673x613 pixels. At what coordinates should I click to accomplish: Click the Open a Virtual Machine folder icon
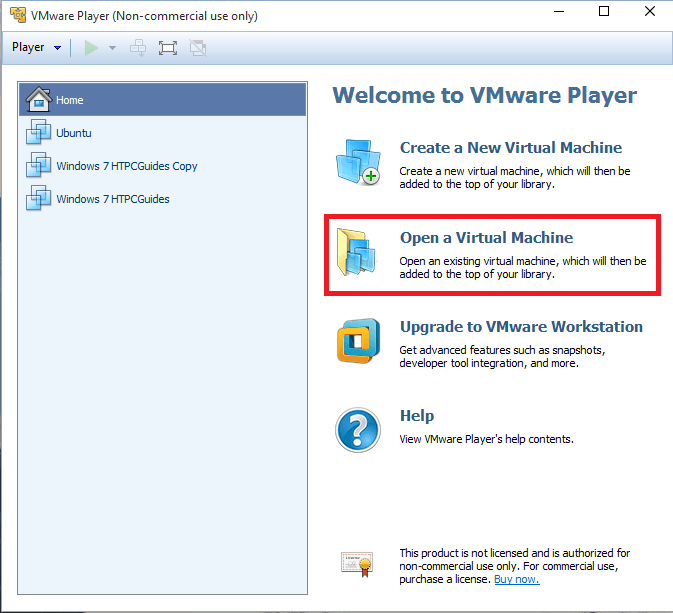tap(358, 253)
